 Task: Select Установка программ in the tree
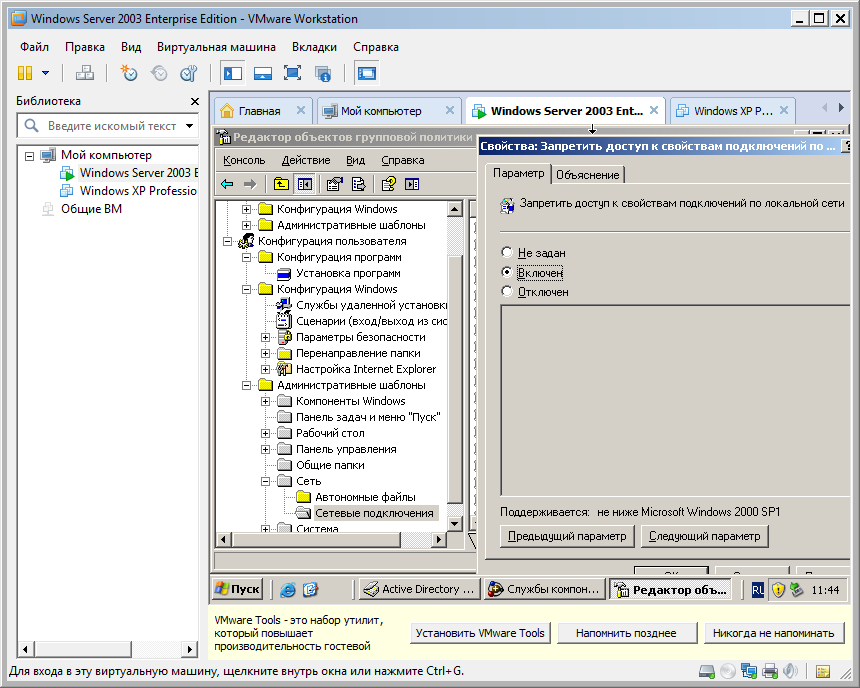click(x=348, y=273)
